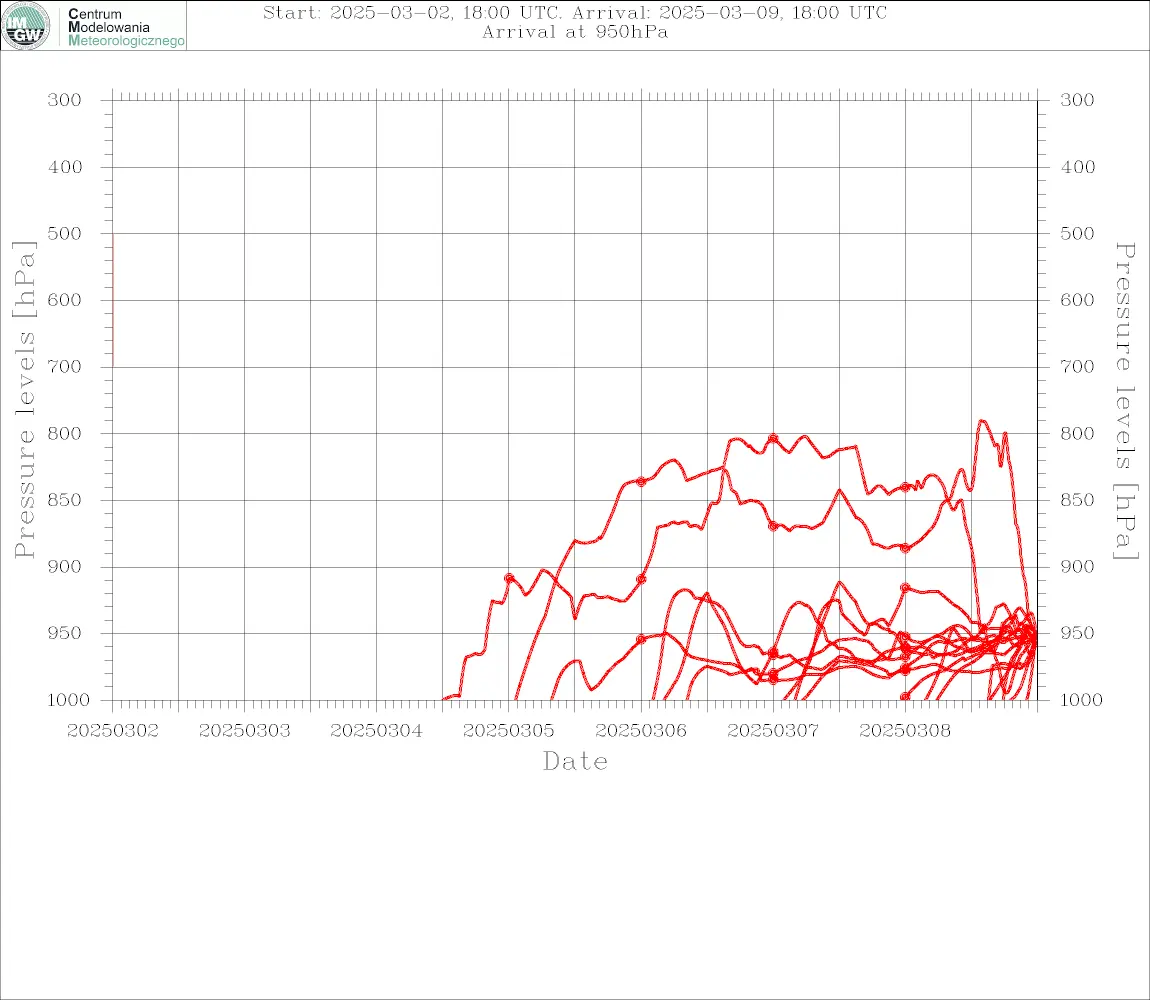The image size is (1150, 1000).
Task: Click the left axis 1000 label
Action: tap(69, 699)
